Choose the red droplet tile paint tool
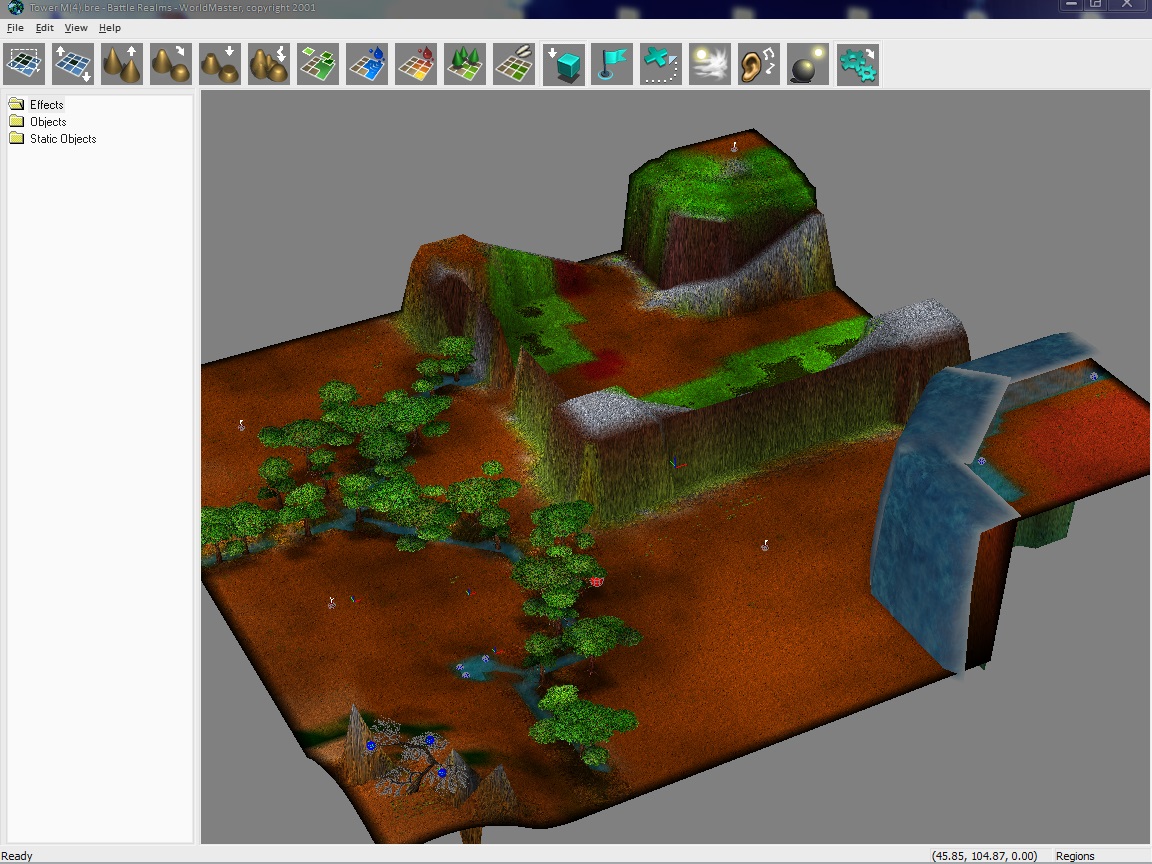 pyautogui.click(x=416, y=64)
